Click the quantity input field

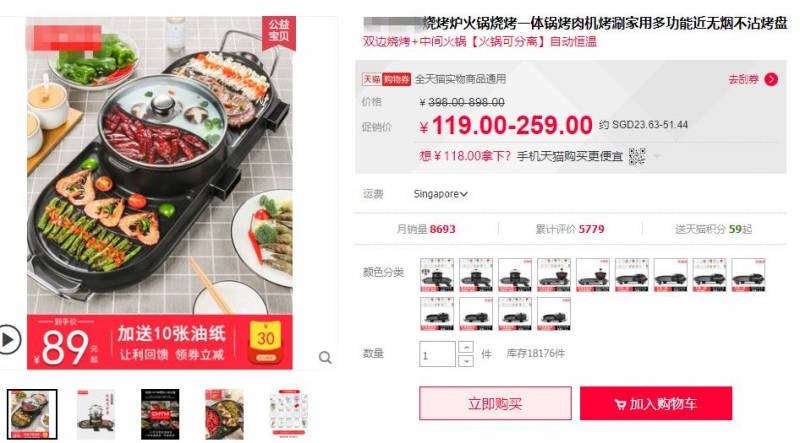pyautogui.click(x=437, y=354)
